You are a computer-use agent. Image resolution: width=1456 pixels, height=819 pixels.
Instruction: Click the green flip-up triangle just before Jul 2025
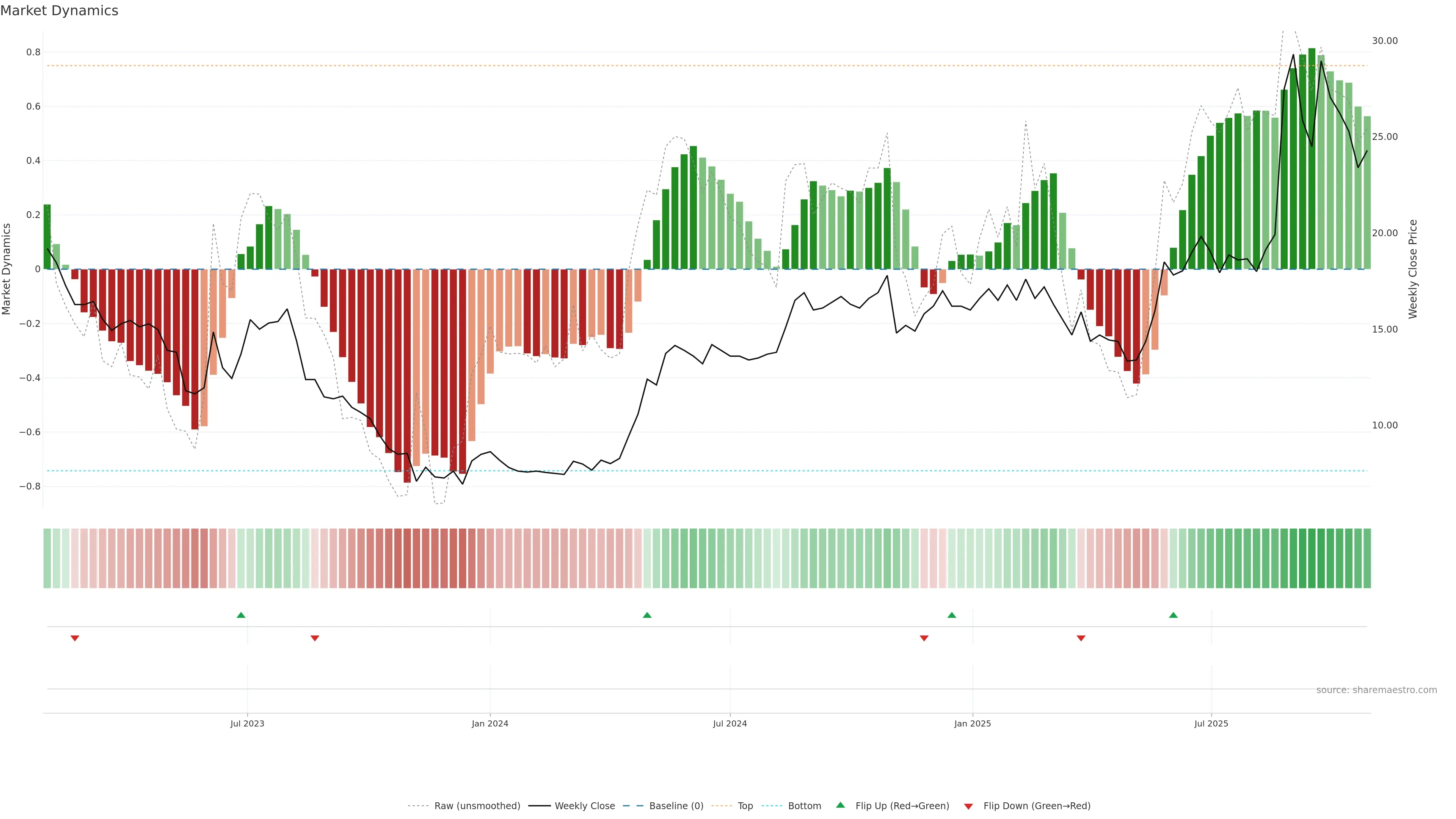1174,615
